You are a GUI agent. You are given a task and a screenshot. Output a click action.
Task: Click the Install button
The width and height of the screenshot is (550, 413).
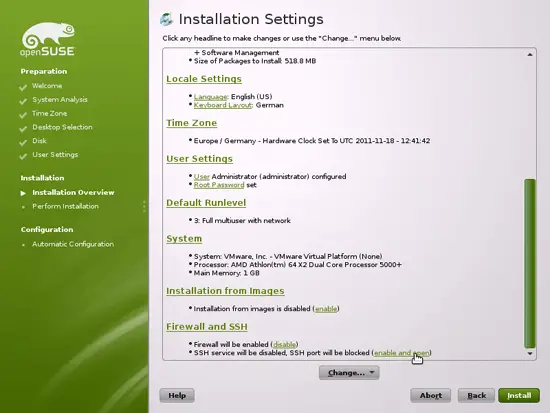pyautogui.click(x=519, y=395)
